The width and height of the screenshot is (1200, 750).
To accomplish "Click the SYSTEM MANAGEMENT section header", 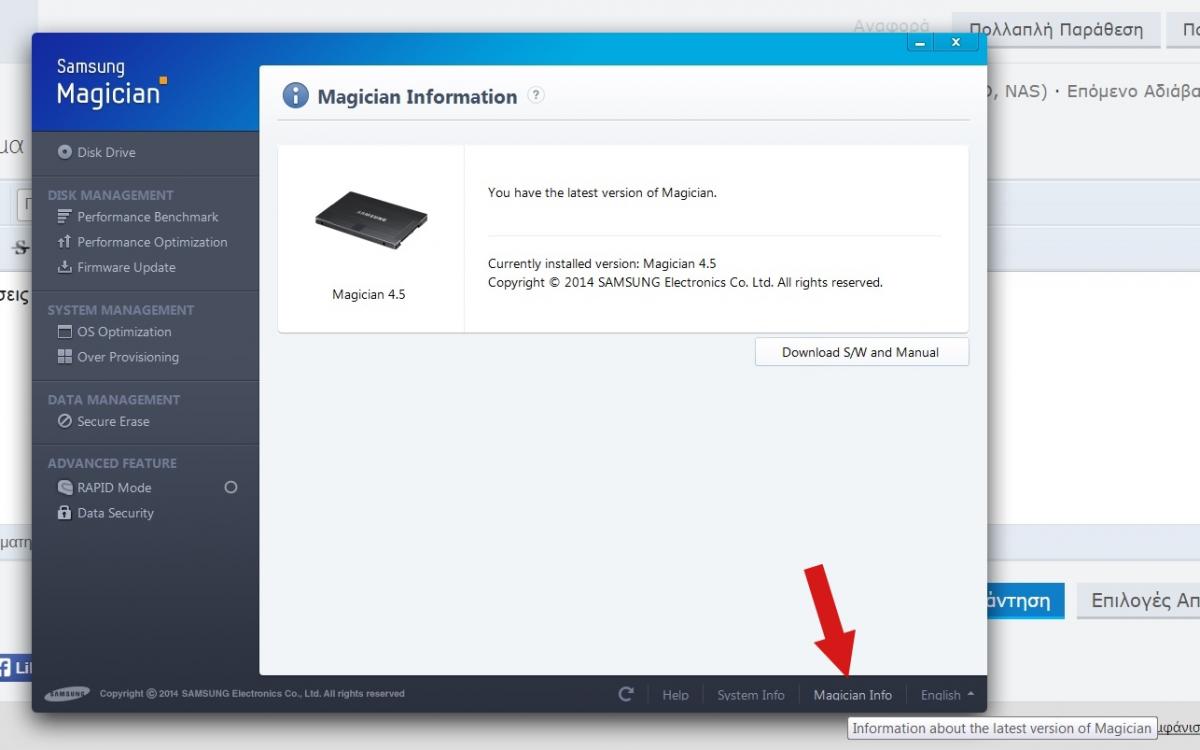I will tap(121, 310).
